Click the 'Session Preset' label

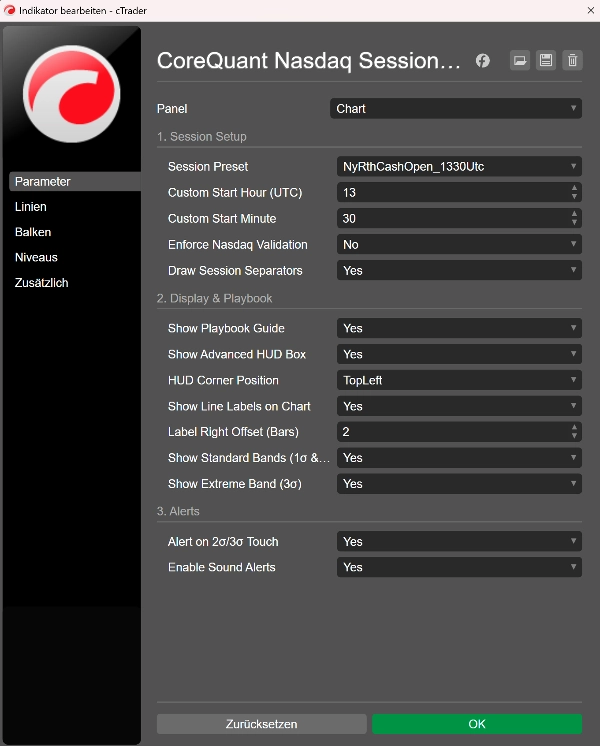[x=208, y=167]
